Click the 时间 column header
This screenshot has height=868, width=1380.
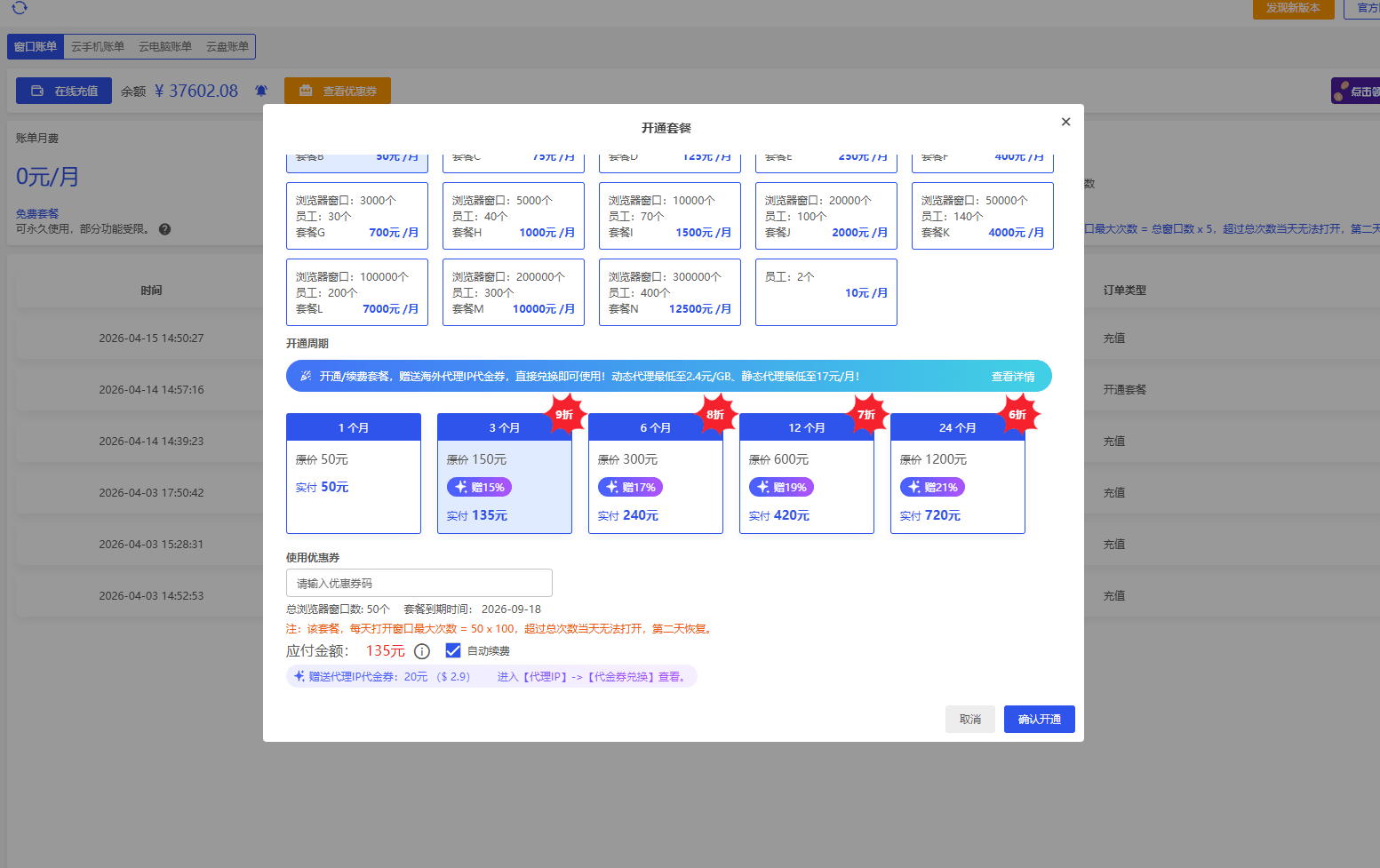pyautogui.click(x=151, y=291)
